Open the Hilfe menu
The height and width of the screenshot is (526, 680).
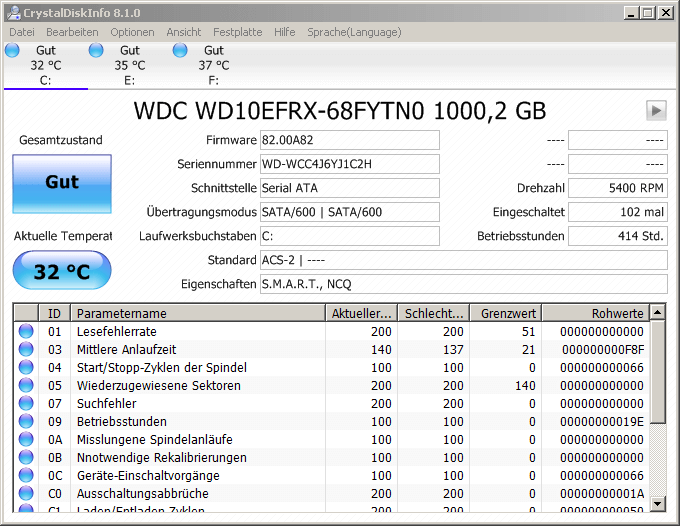coord(284,32)
